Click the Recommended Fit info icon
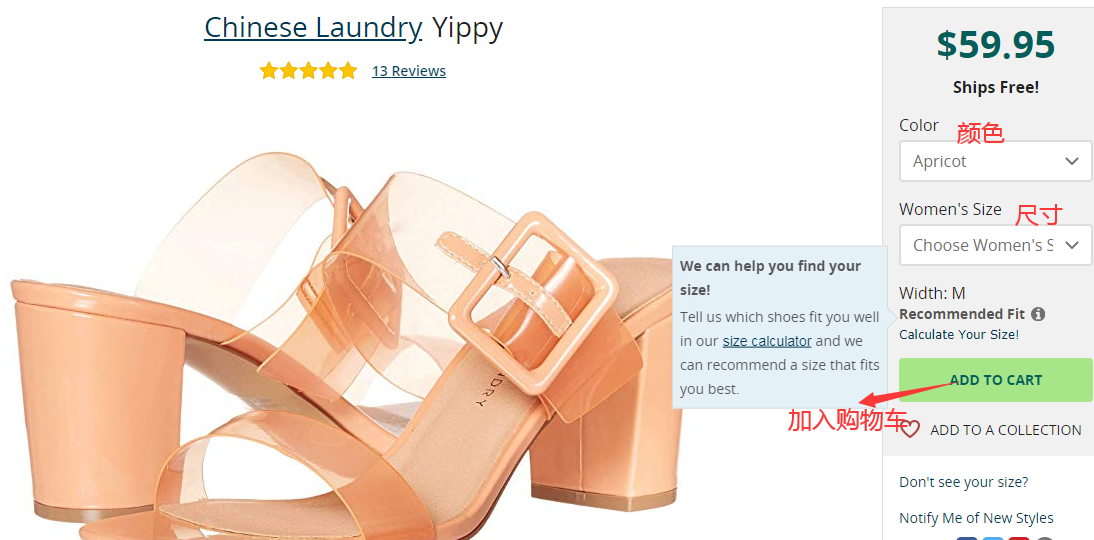The height and width of the screenshot is (540, 1094). 1038,314
